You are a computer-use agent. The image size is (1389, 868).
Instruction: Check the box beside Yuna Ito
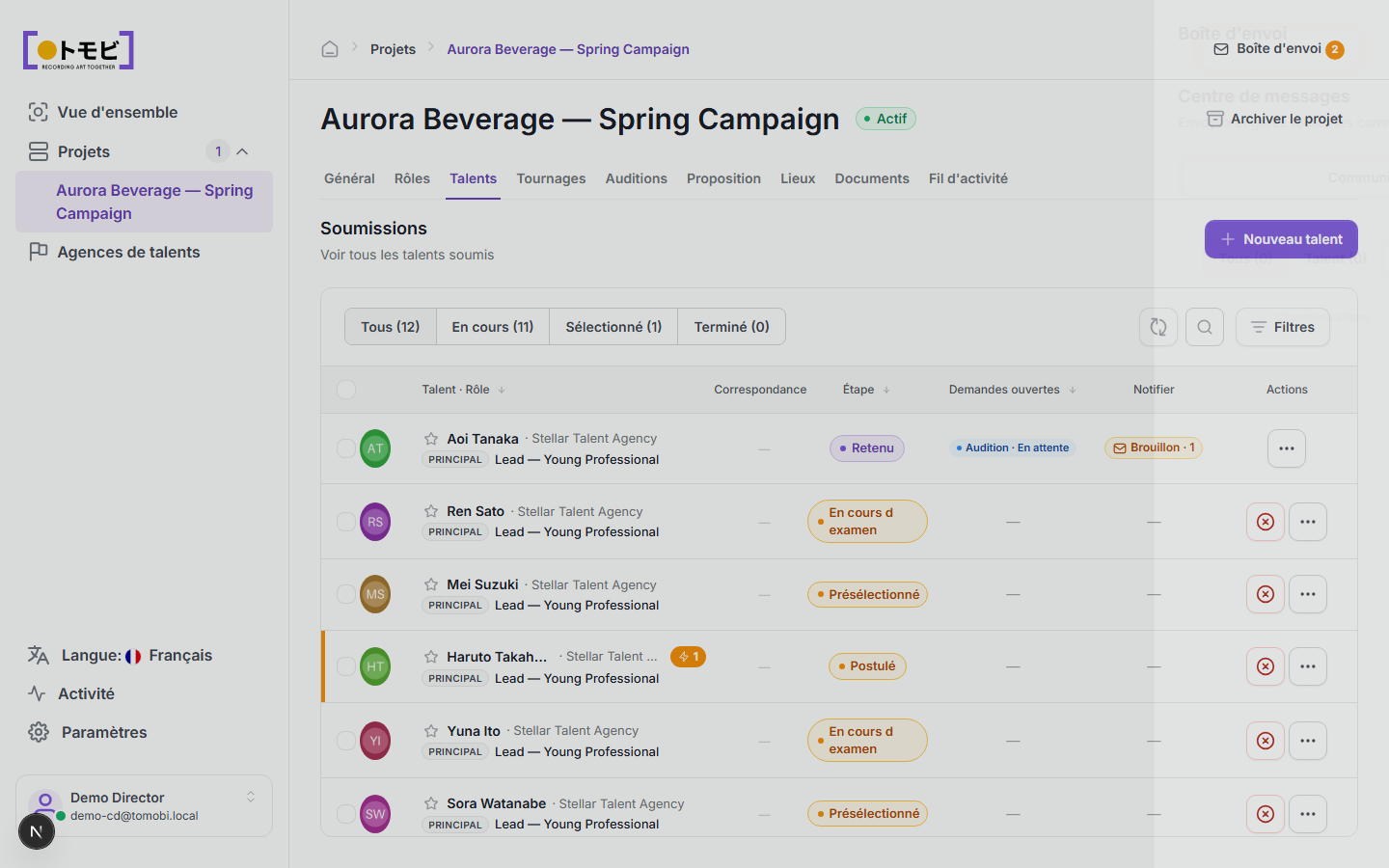coord(346,741)
